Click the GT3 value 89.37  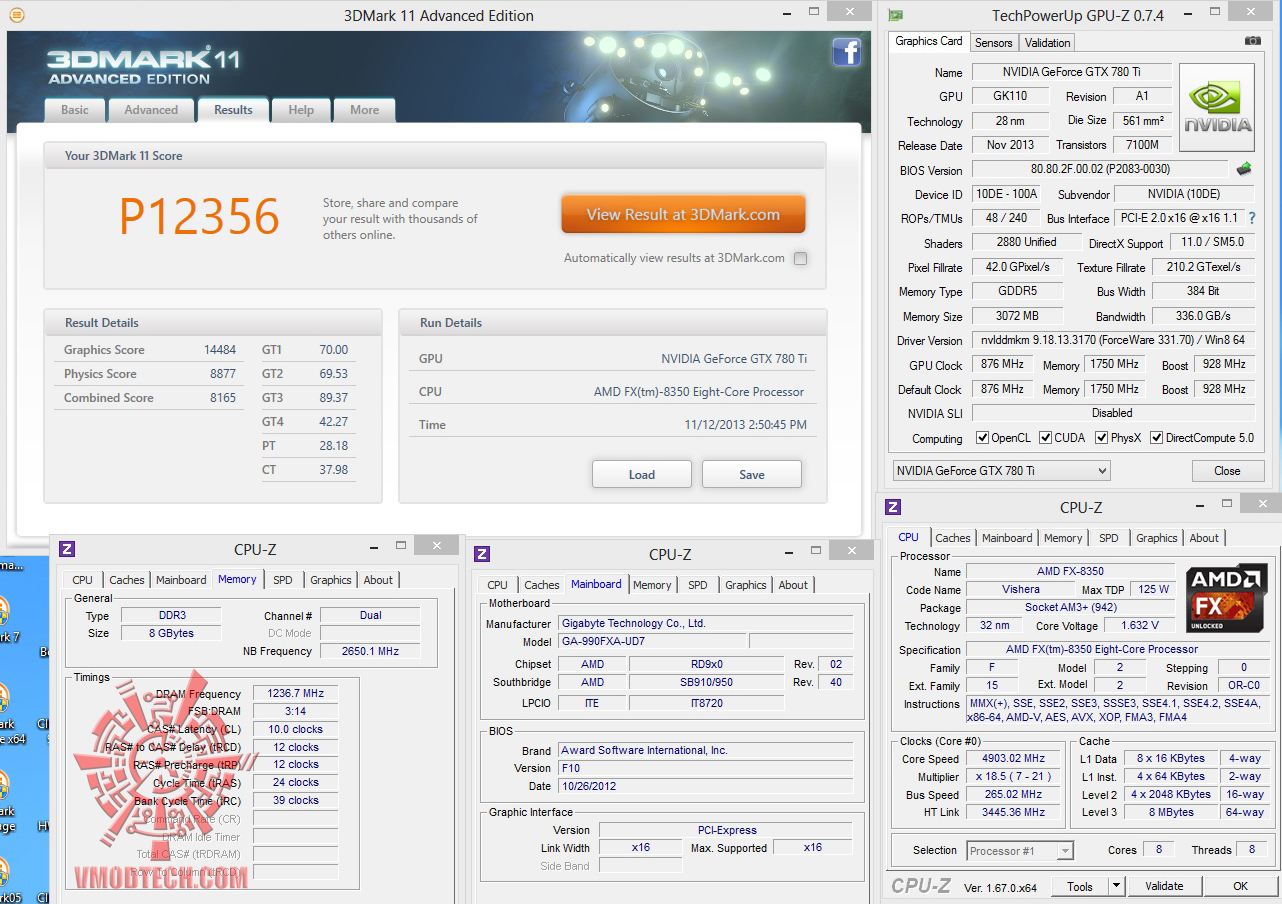pyautogui.click(x=334, y=398)
